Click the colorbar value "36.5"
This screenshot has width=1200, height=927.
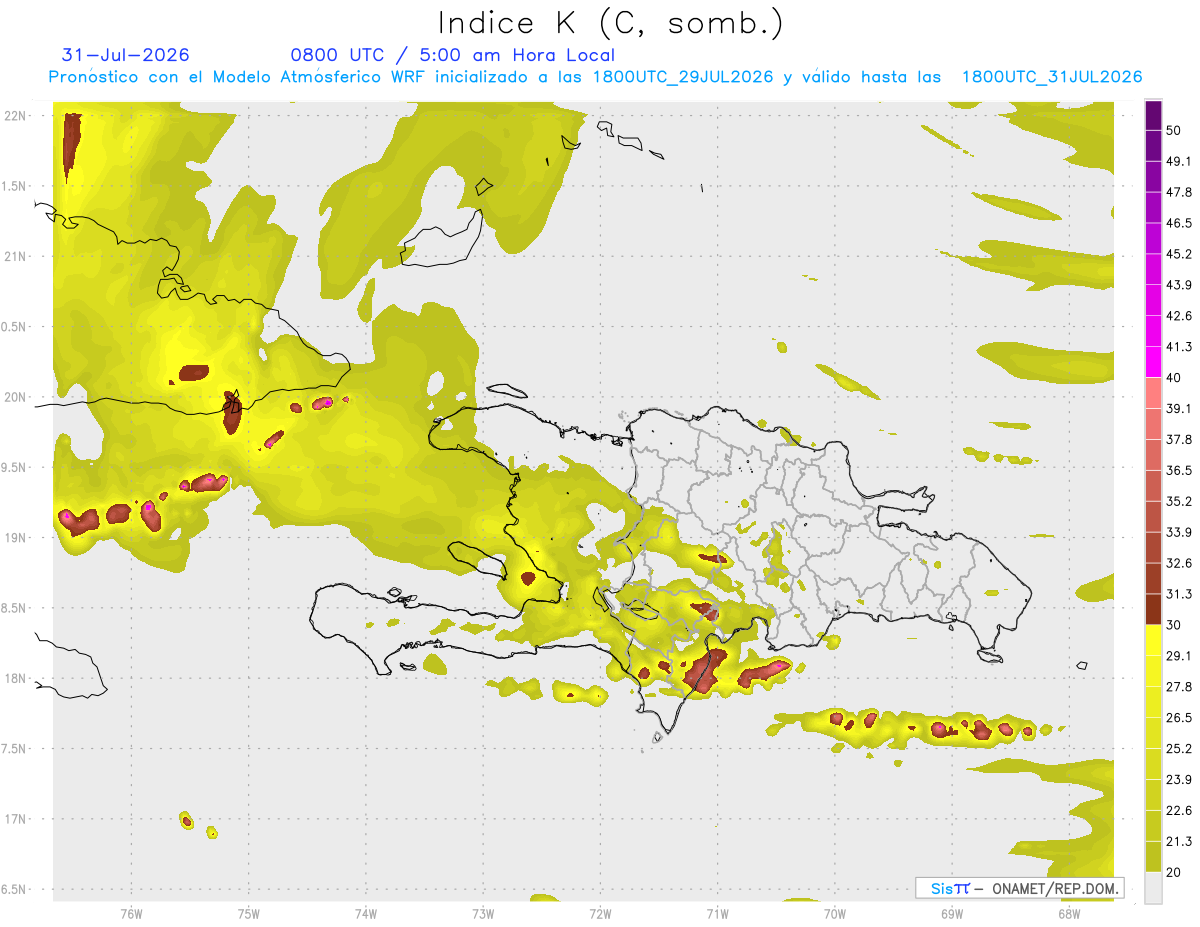[1179, 470]
